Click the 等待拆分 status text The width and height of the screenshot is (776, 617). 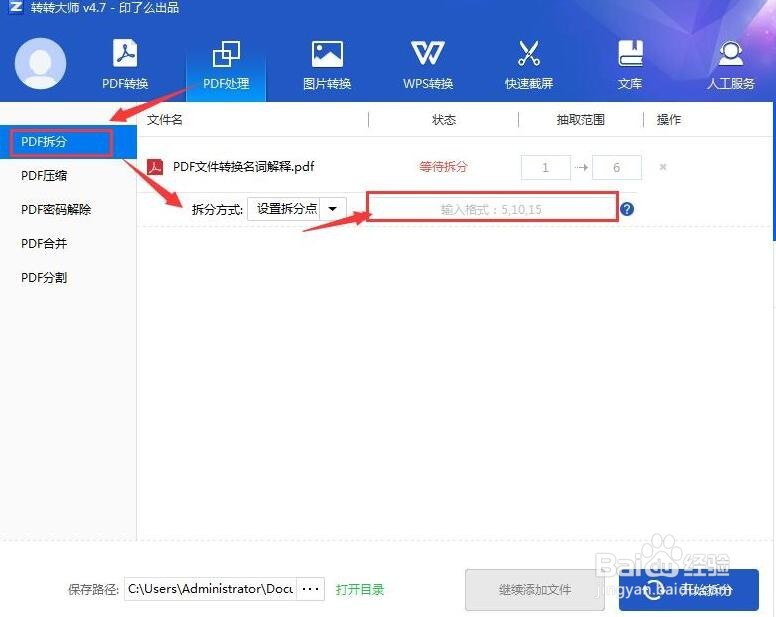pyautogui.click(x=443, y=167)
